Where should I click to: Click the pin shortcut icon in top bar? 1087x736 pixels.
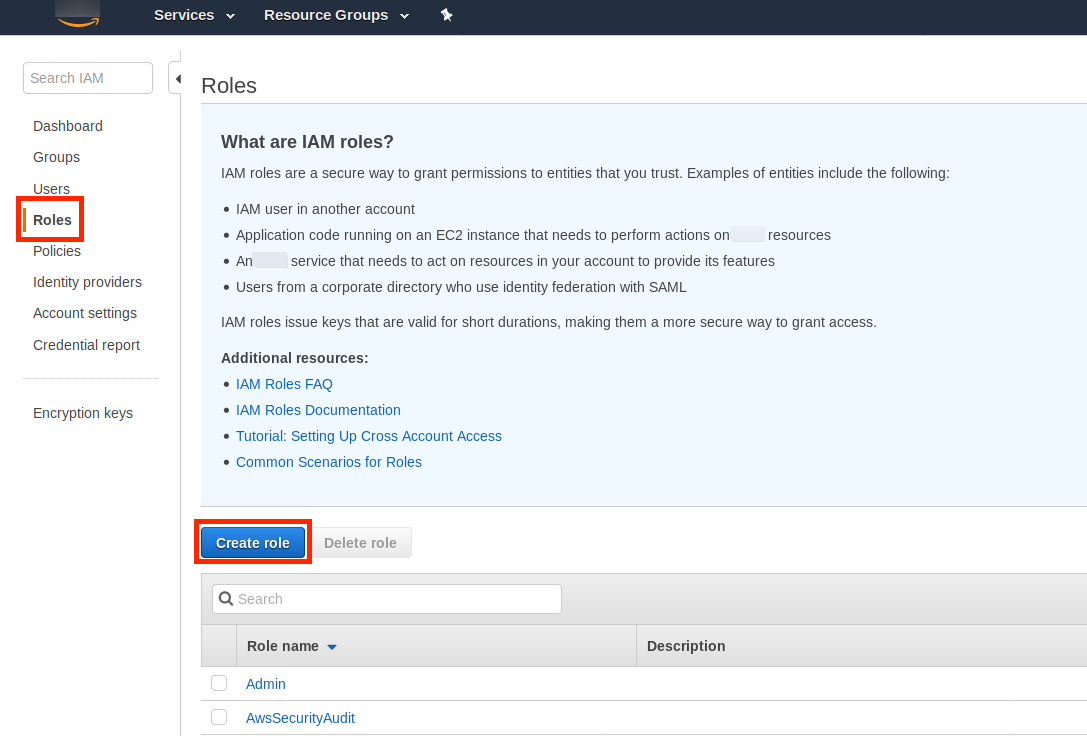447,15
